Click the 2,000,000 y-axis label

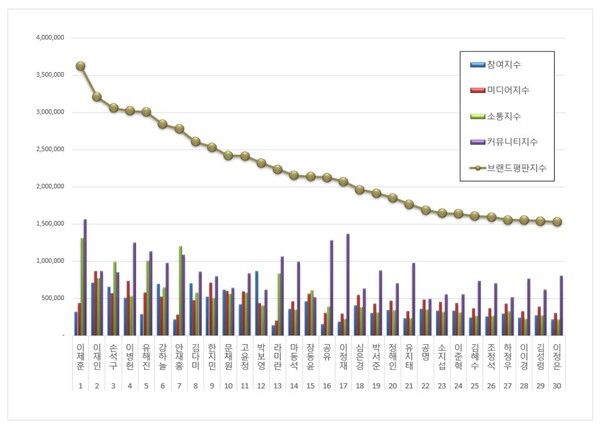click(x=44, y=187)
